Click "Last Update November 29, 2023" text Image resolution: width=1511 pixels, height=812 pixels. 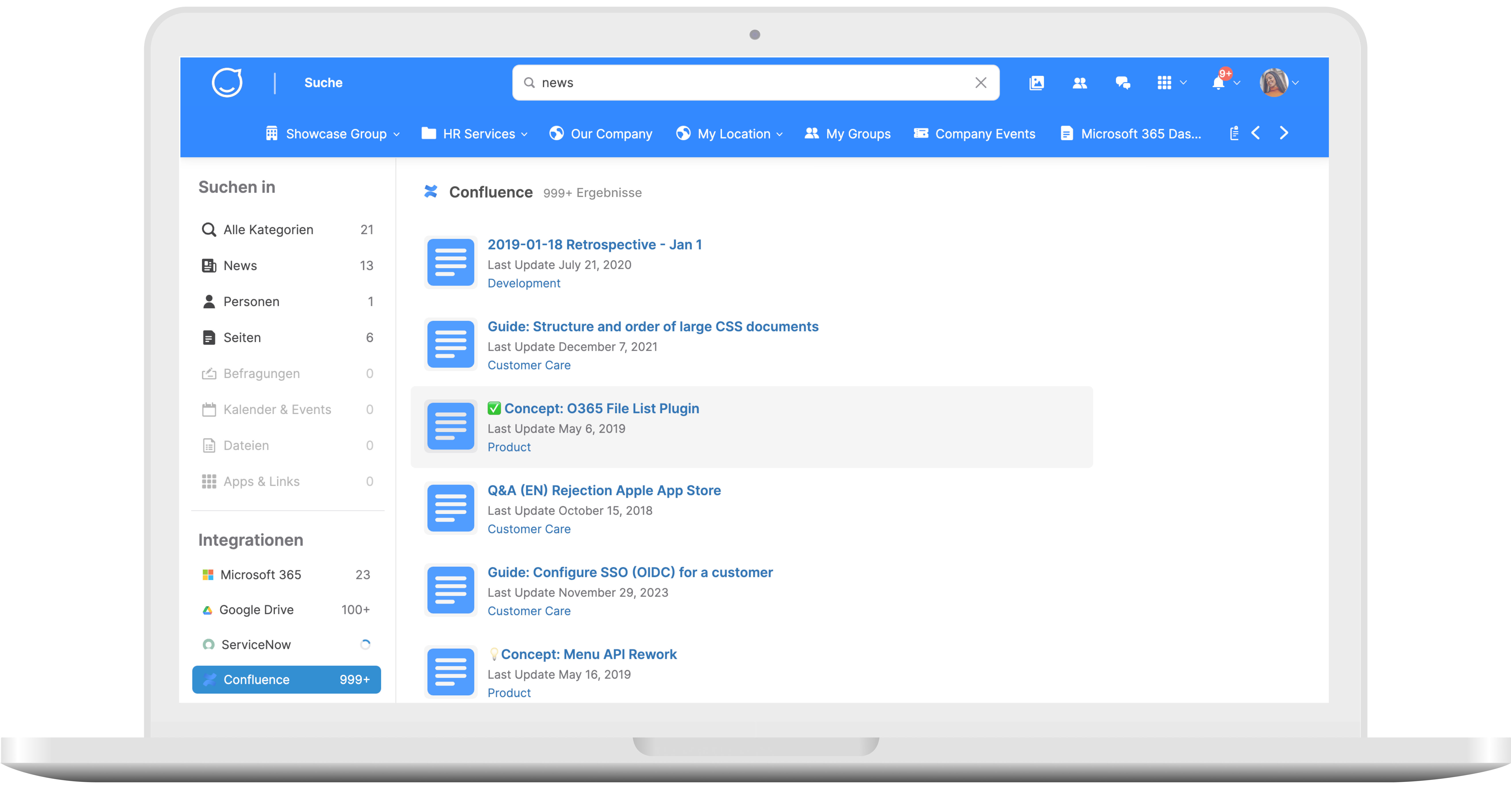[x=578, y=593]
